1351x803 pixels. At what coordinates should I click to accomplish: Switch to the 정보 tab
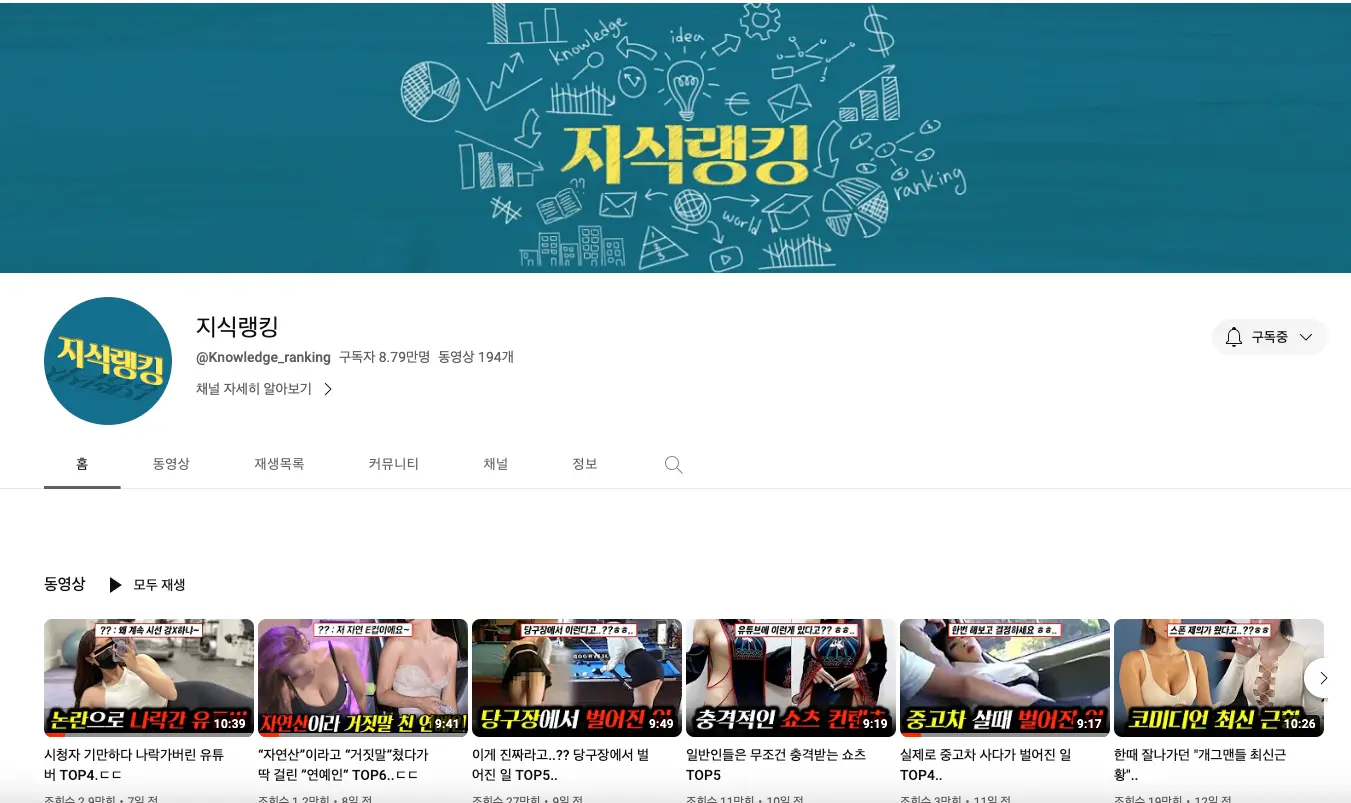pos(585,464)
